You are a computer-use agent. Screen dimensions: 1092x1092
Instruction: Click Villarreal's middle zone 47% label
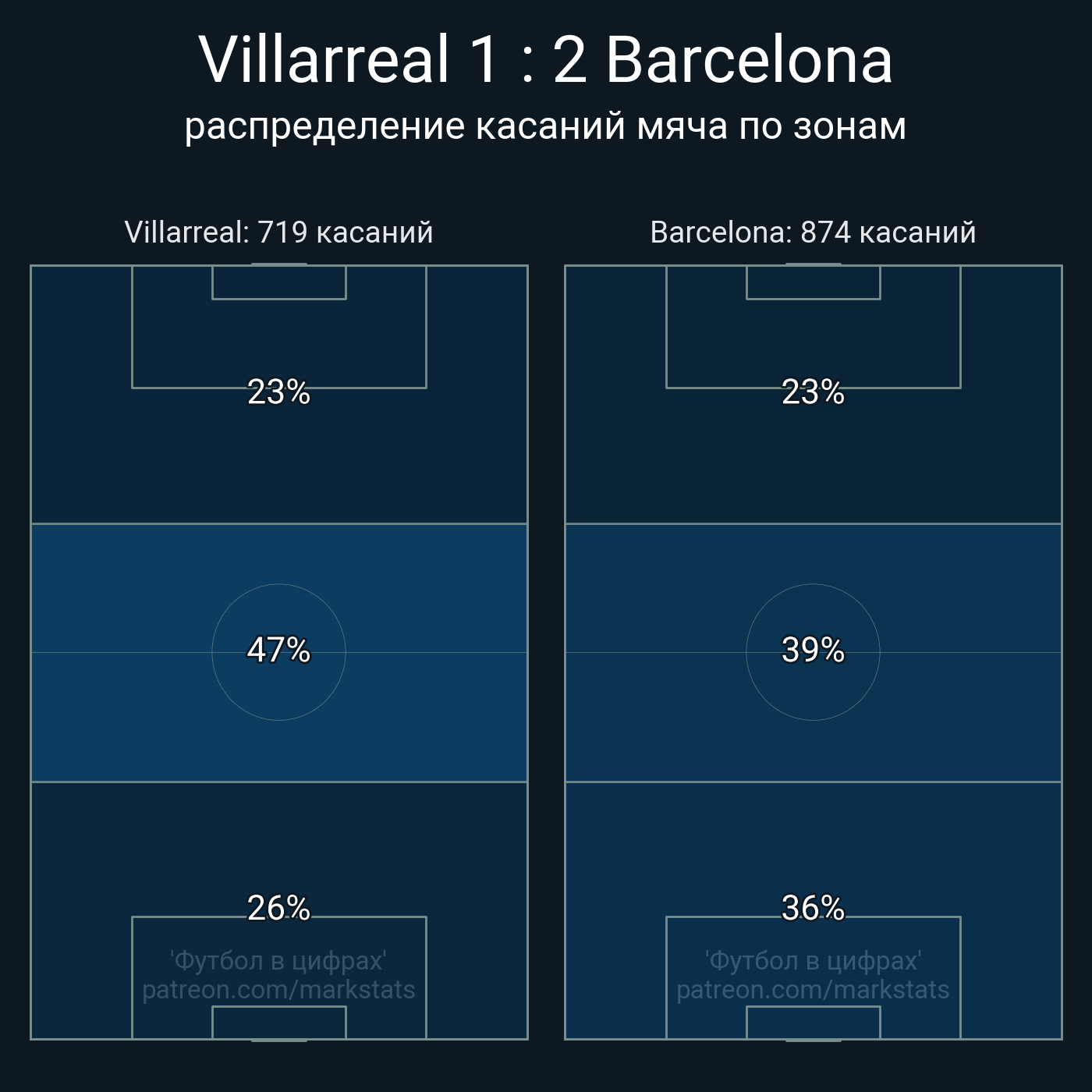point(278,650)
